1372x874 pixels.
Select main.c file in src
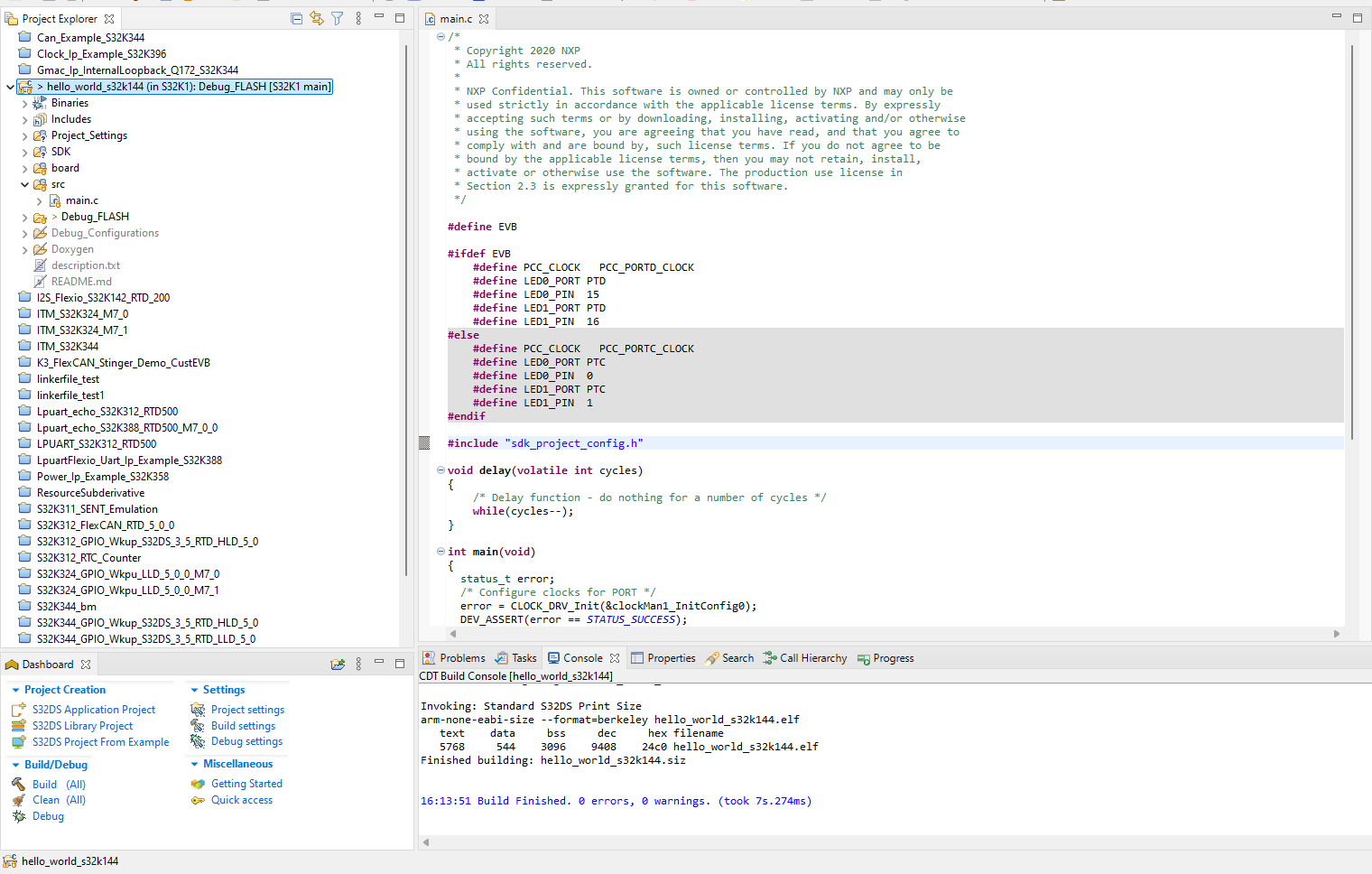[82, 200]
